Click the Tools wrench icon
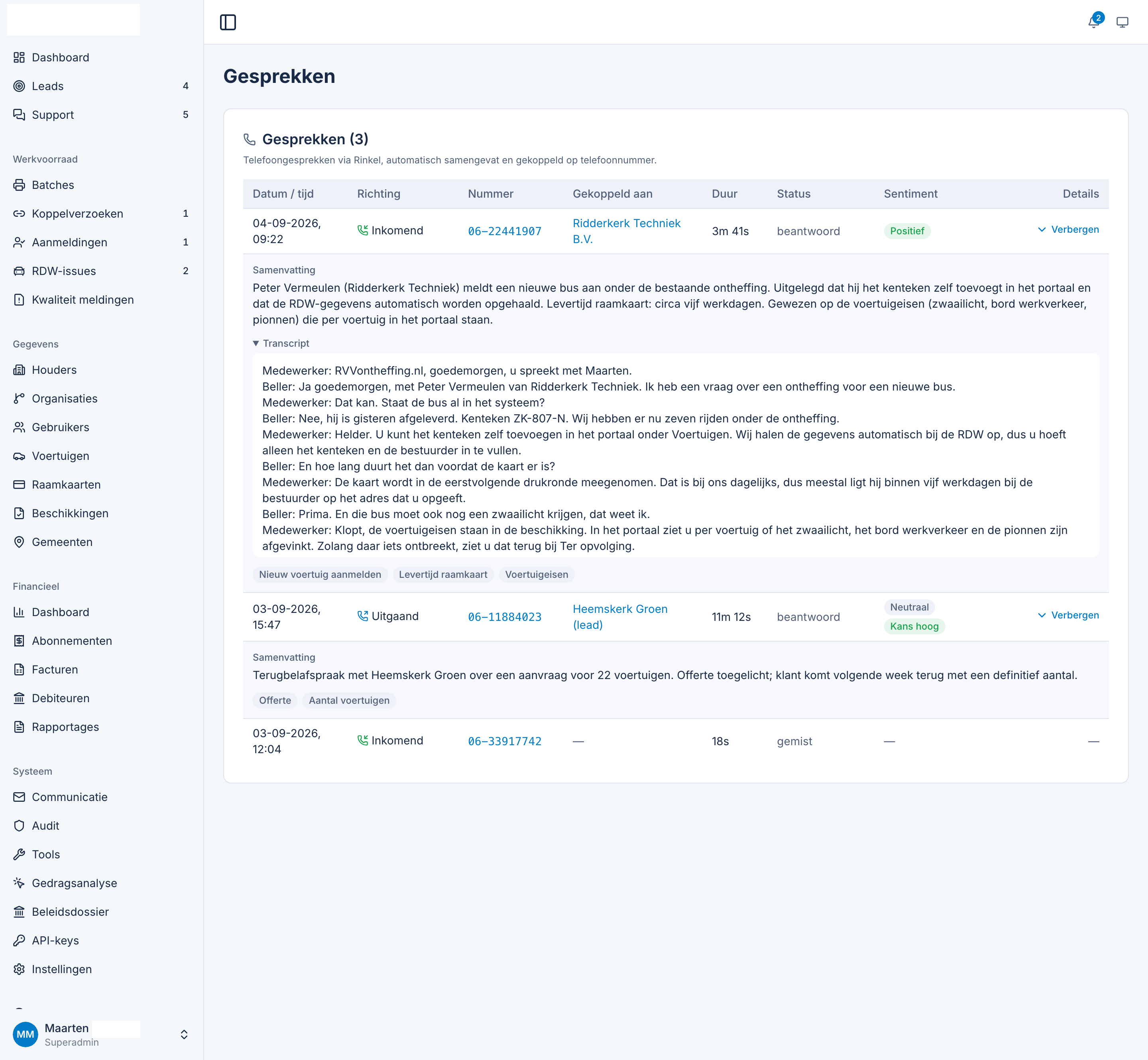Screen dimensions: 1148x1060 pyautogui.click(x=19, y=854)
